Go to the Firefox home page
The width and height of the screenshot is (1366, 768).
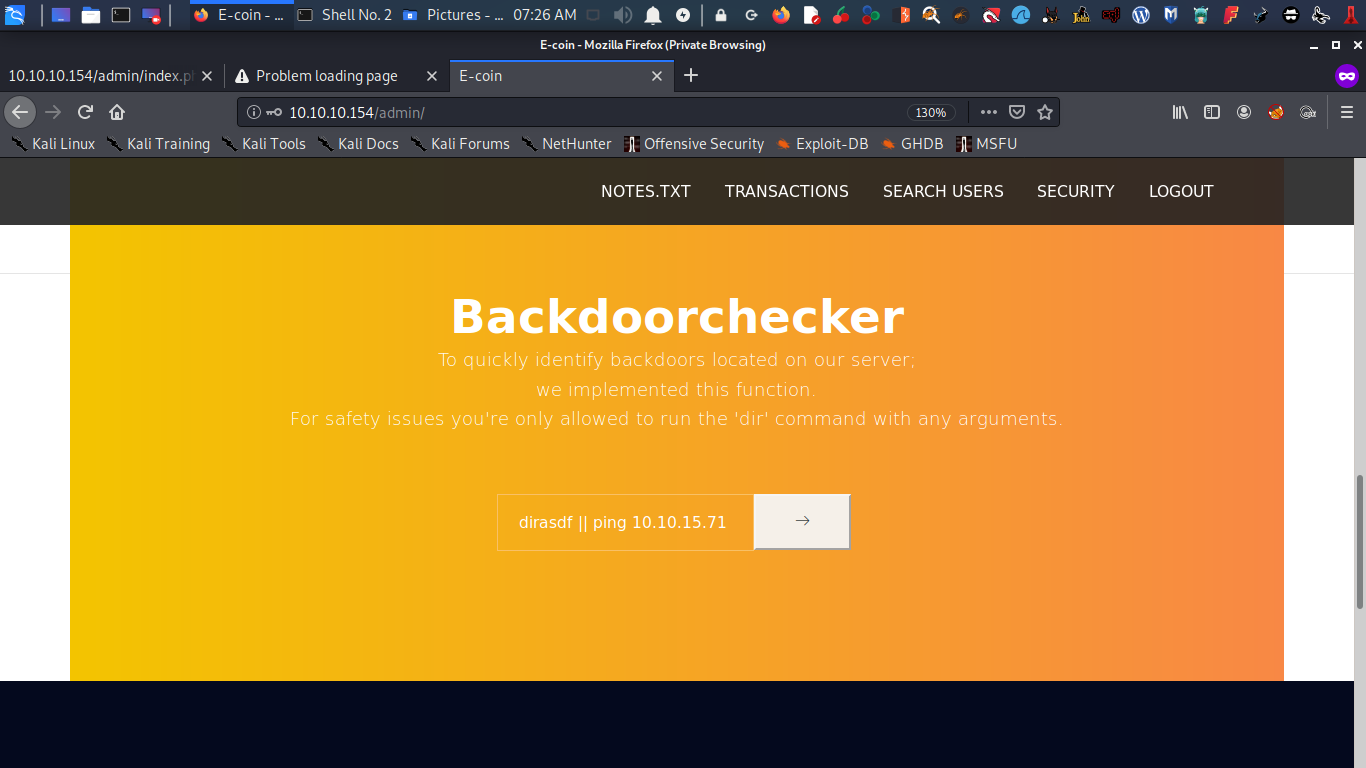(x=117, y=112)
